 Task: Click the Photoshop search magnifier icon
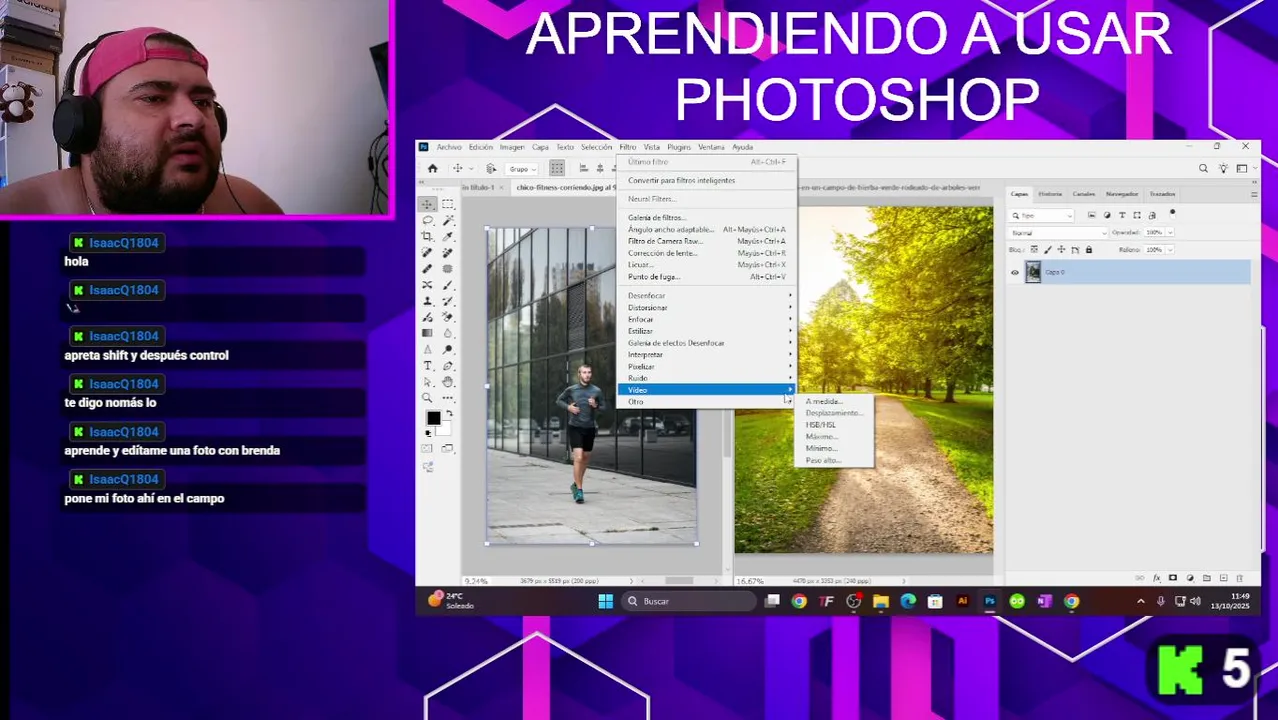click(x=1203, y=168)
